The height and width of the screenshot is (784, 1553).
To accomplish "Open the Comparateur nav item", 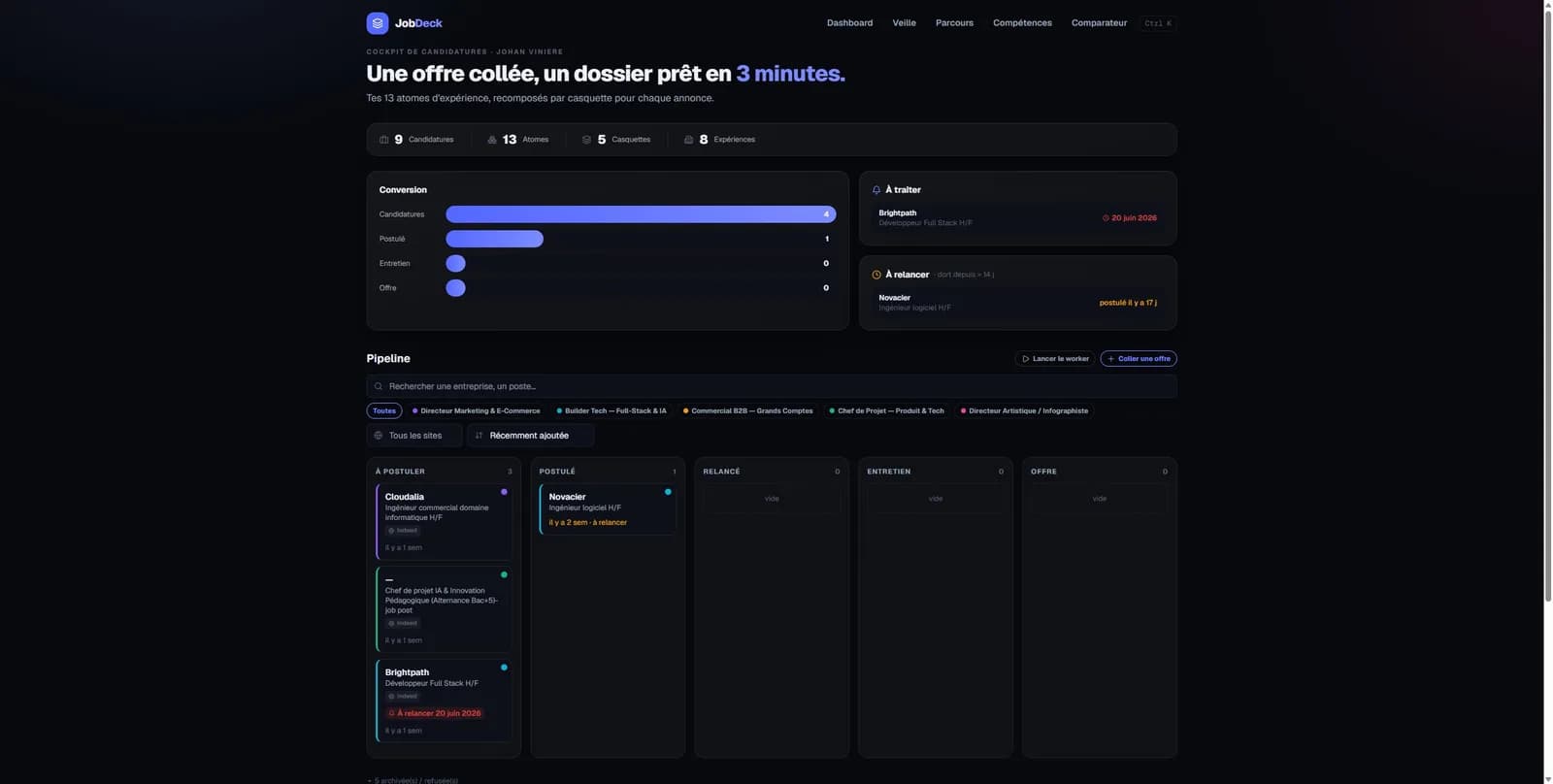I will coord(1099,23).
